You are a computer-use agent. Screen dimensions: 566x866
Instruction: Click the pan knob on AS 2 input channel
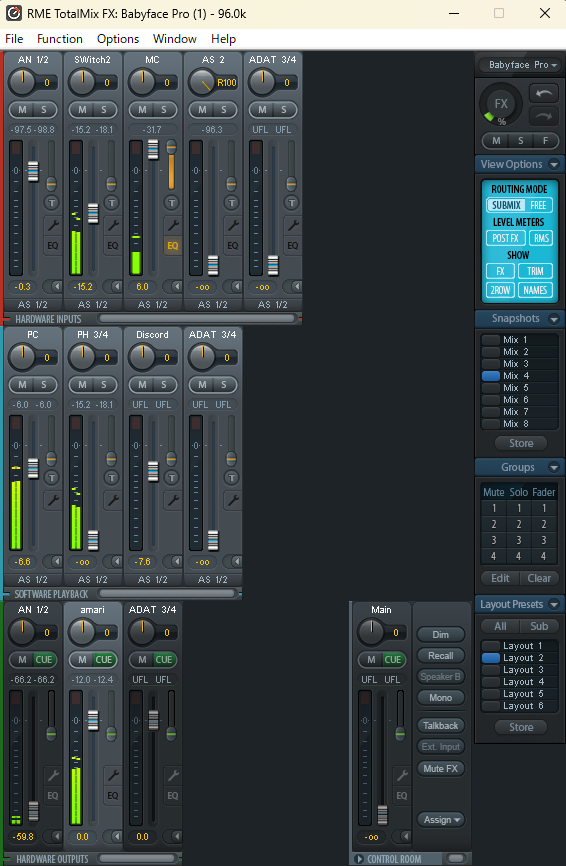click(x=203, y=83)
